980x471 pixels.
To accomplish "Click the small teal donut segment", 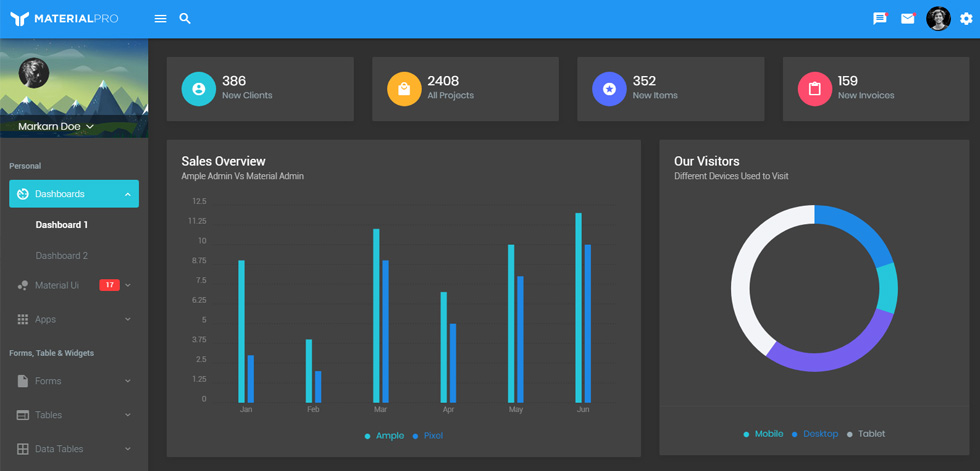I will click(x=888, y=289).
